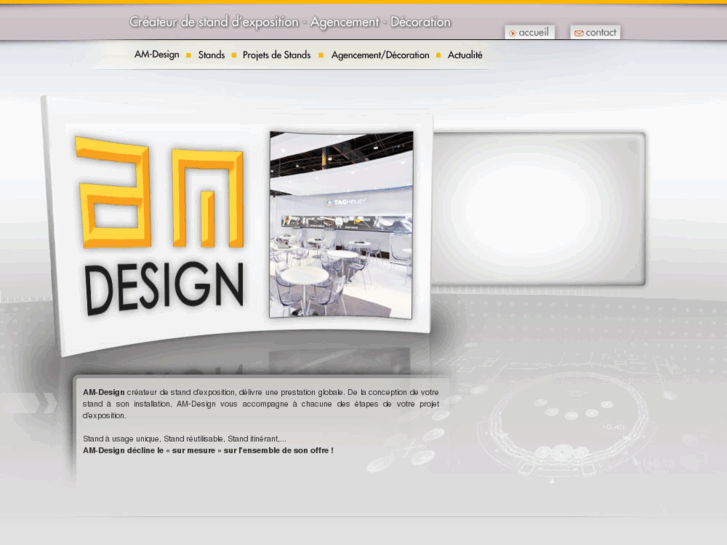Open the Stands menu item
This screenshot has width=727, height=545.
point(211,55)
